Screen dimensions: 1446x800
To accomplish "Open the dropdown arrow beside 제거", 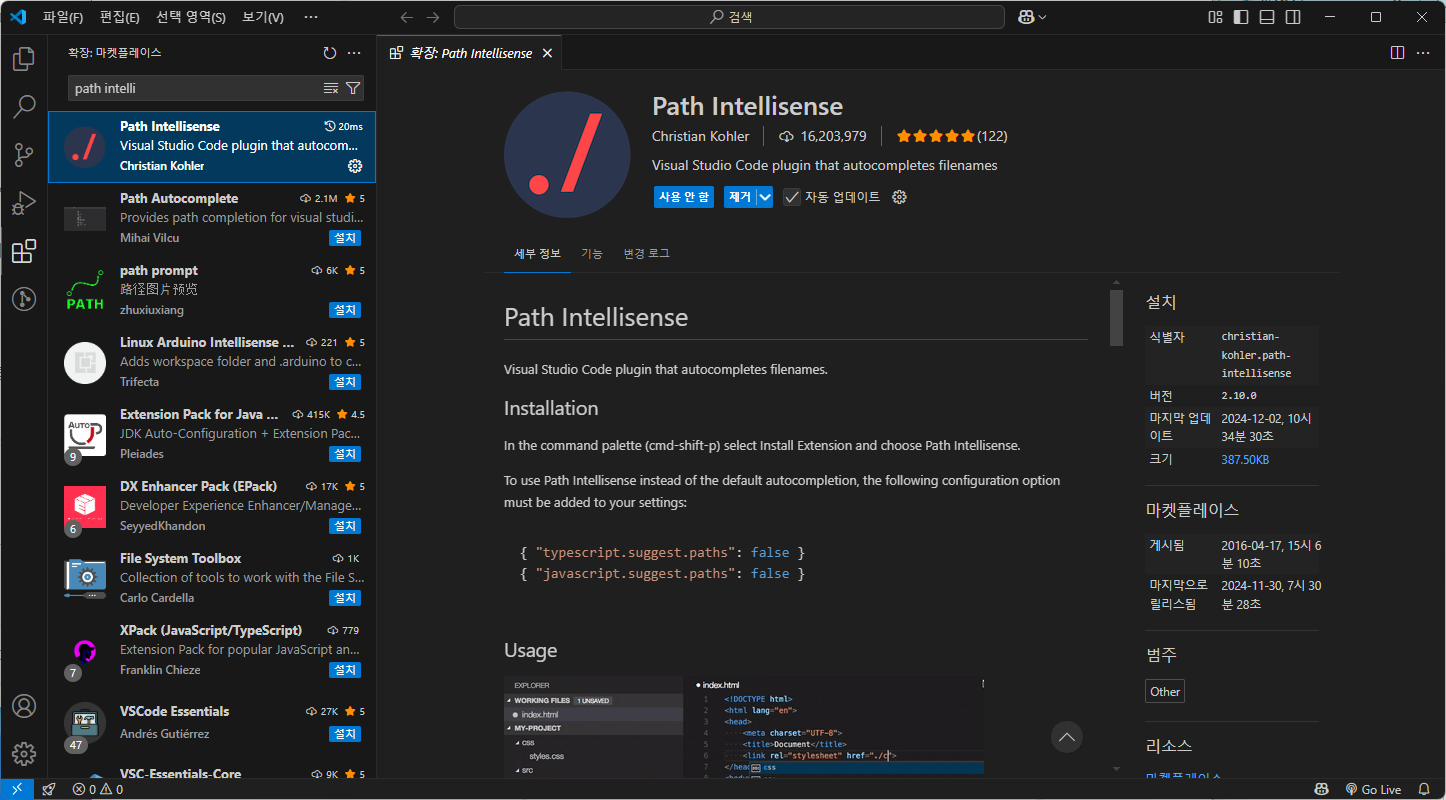I will (765, 197).
